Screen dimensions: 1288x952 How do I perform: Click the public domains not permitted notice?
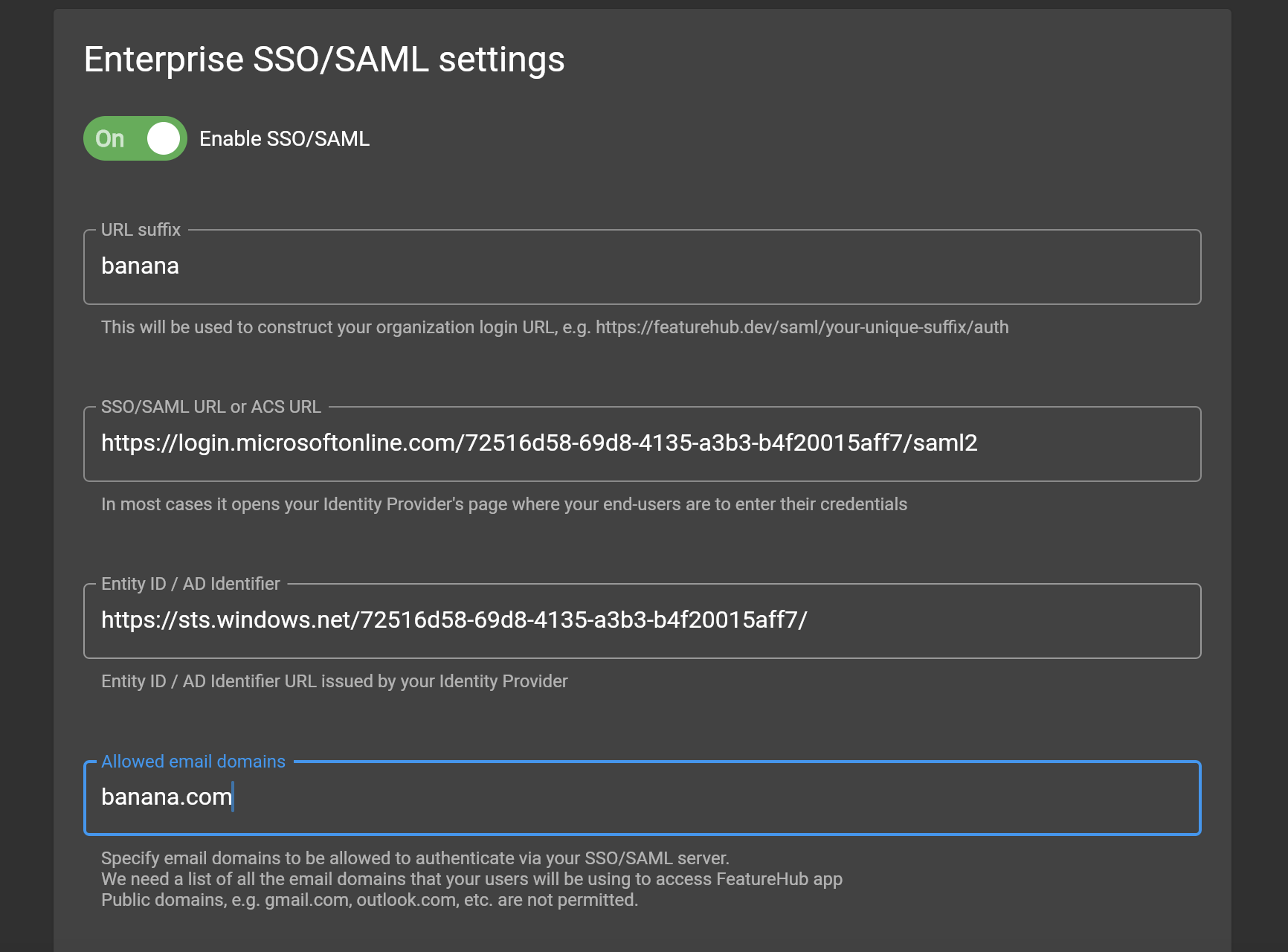[370, 901]
